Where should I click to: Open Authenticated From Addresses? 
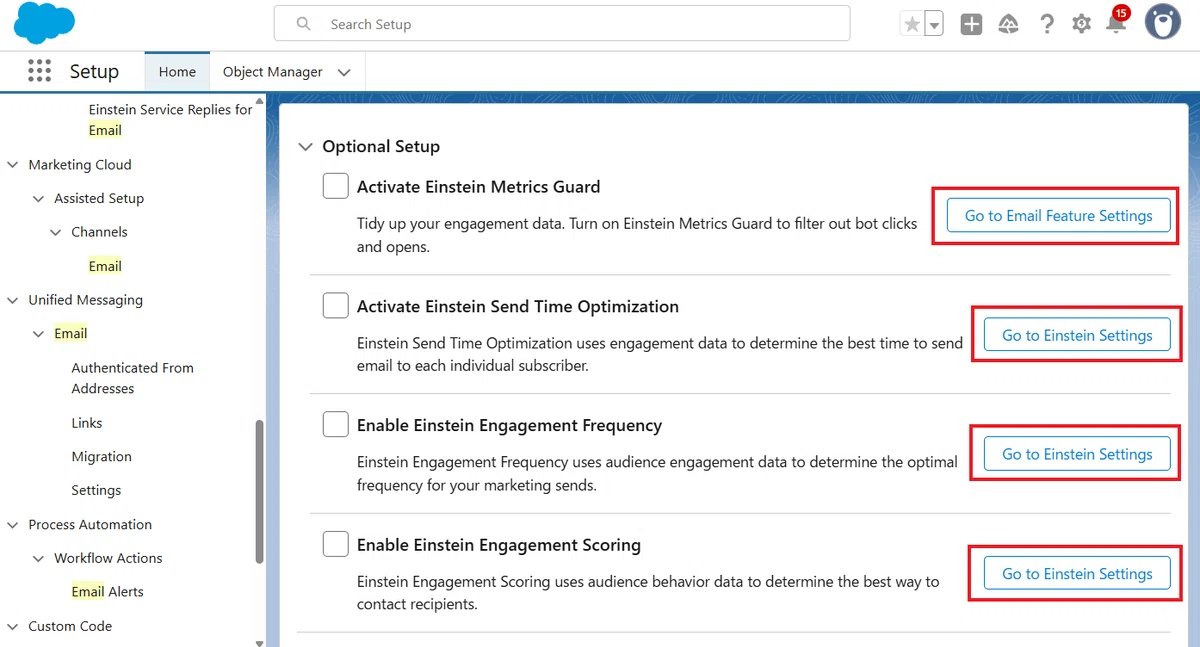[132, 378]
